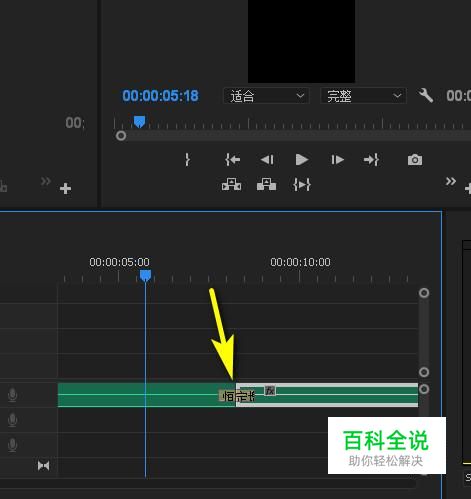Click 00:00:05:00 on timeline ruler
This screenshot has height=499, width=471.
click(119, 262)
